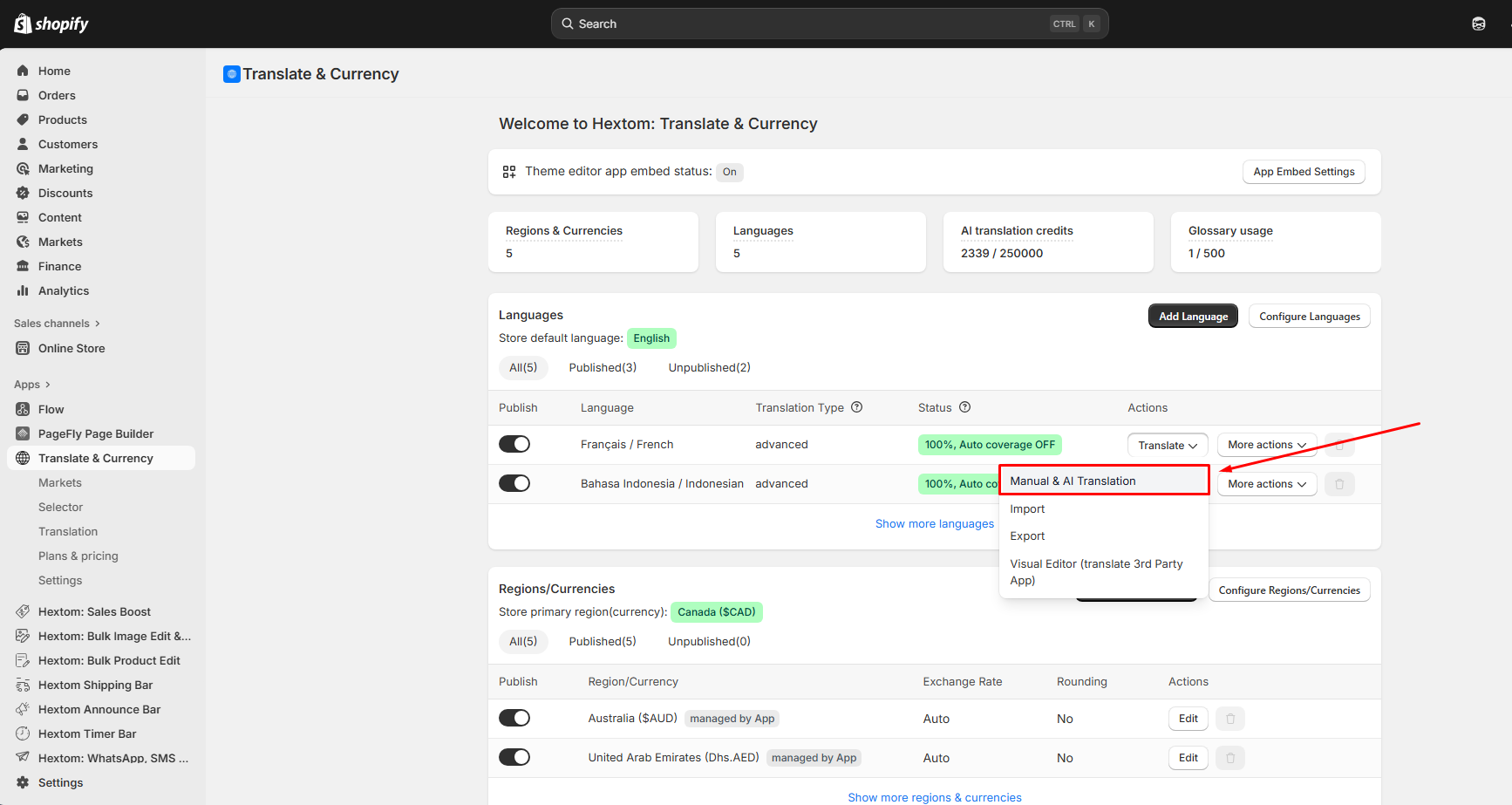Click the Home icon in sidebar
Screen dimensions: 1512x805
(23, 71)
